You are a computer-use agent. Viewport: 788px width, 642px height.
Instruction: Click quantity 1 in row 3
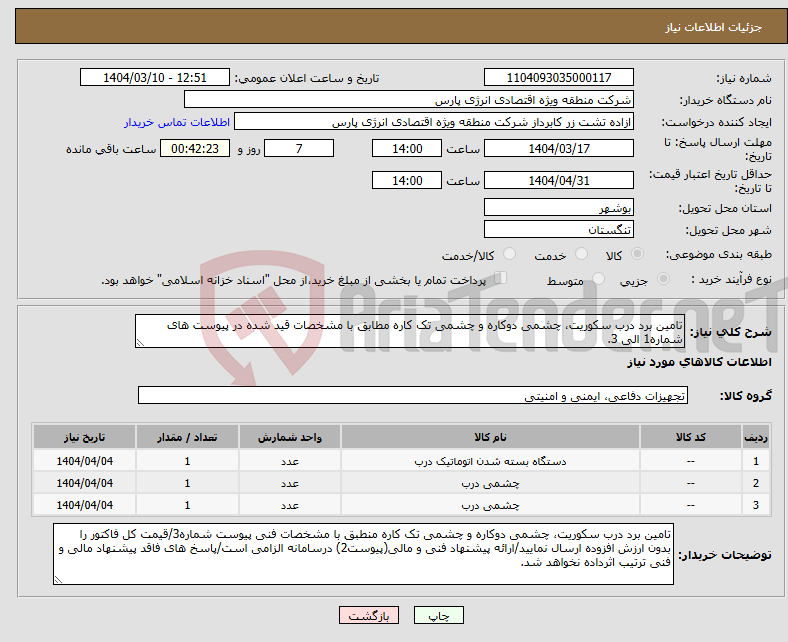tap(187, 505)
